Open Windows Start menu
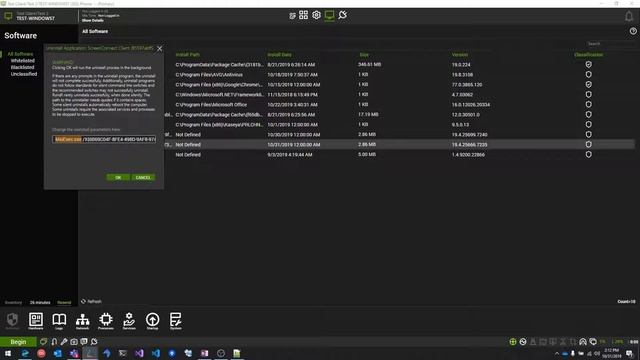The height and width of the screenshot is (360, 640). (8, 353)
